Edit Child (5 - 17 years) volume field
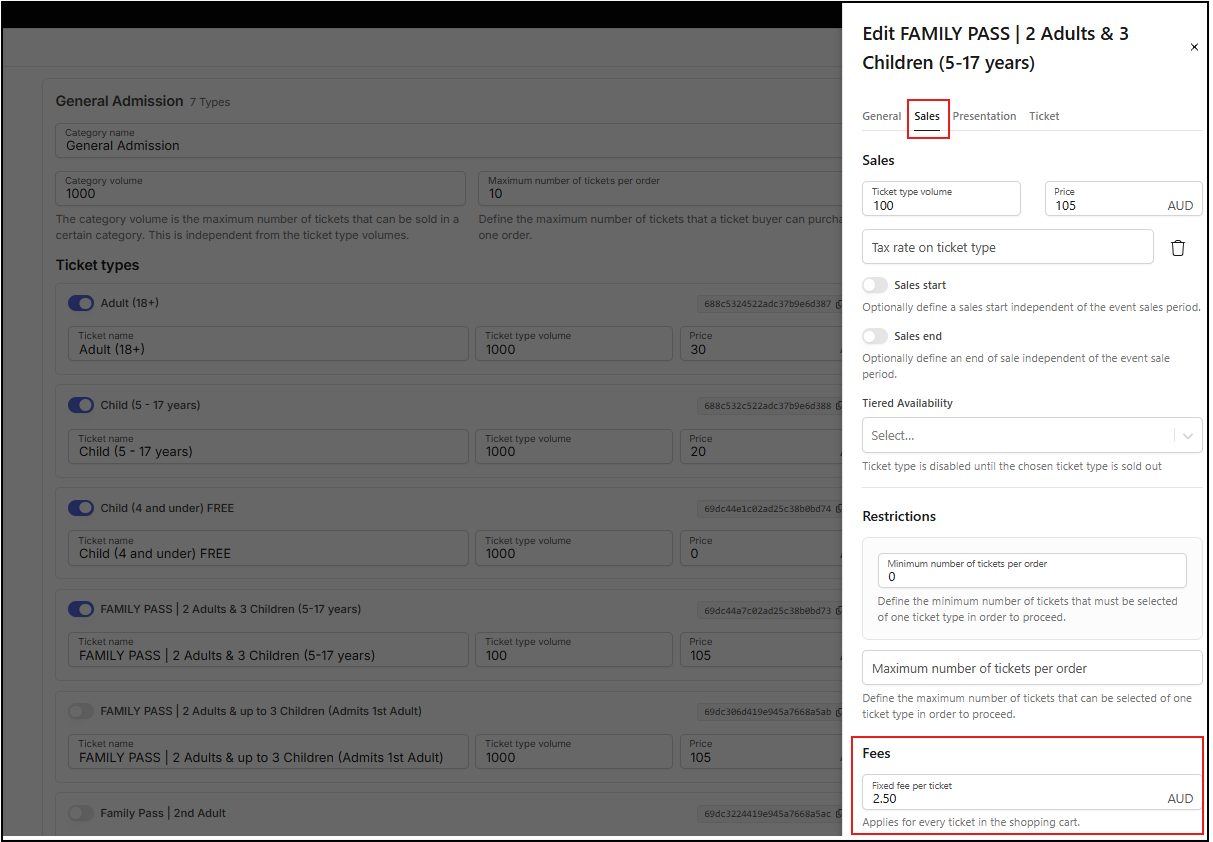1213x842 pixels. tap(574, 446)
